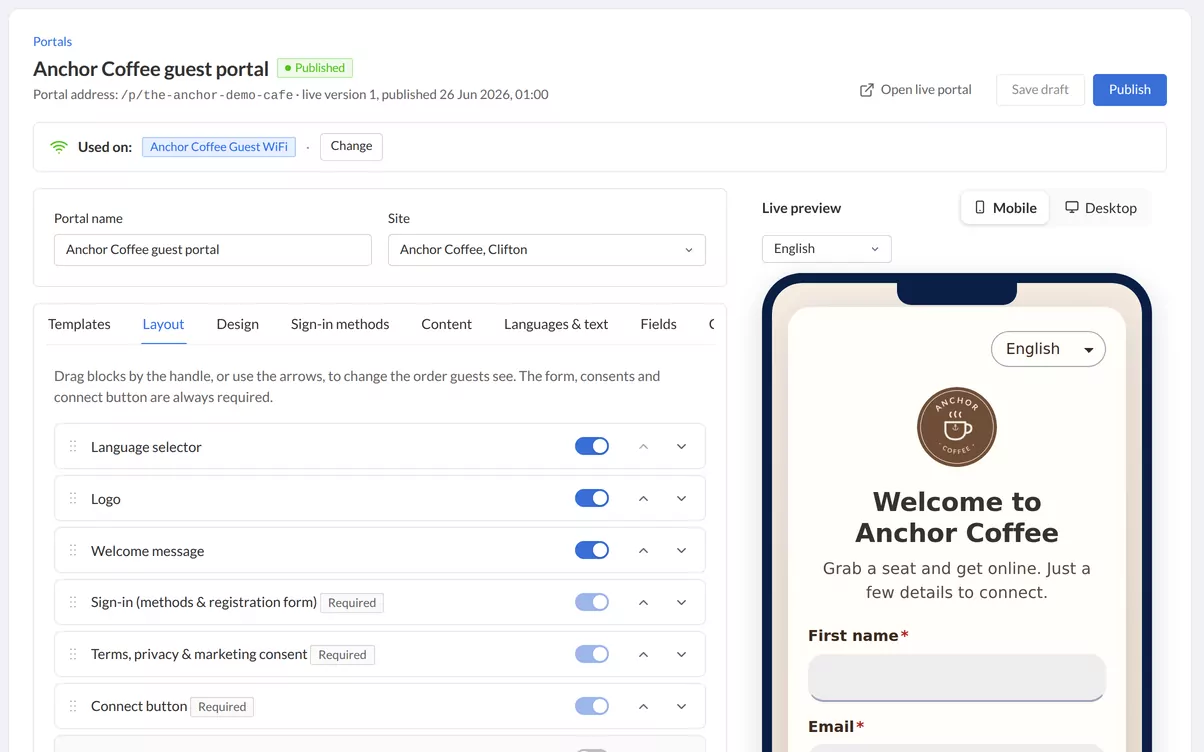The width and height of the screenshot is (1204, 752).
Task: Click the Required badge on Connect button row
Action: click(222, 707)
